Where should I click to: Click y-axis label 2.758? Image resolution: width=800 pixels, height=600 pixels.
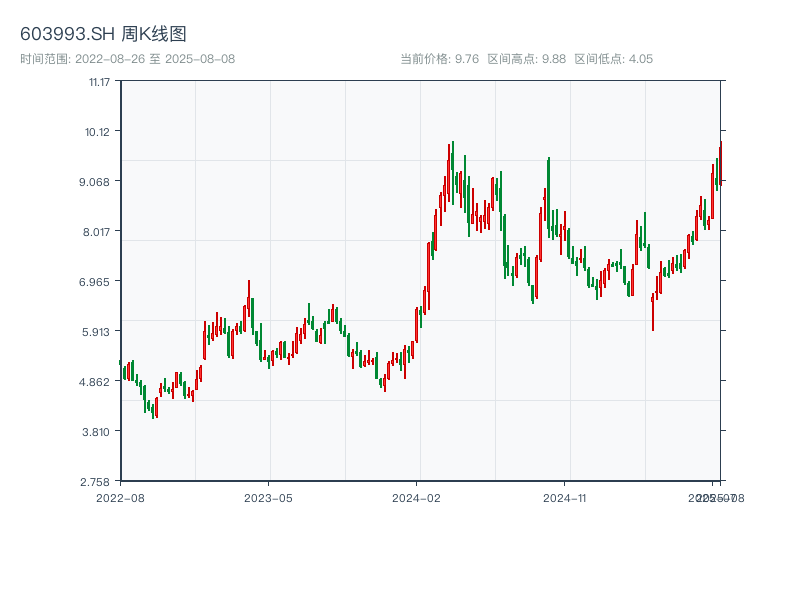click(95, 482)
